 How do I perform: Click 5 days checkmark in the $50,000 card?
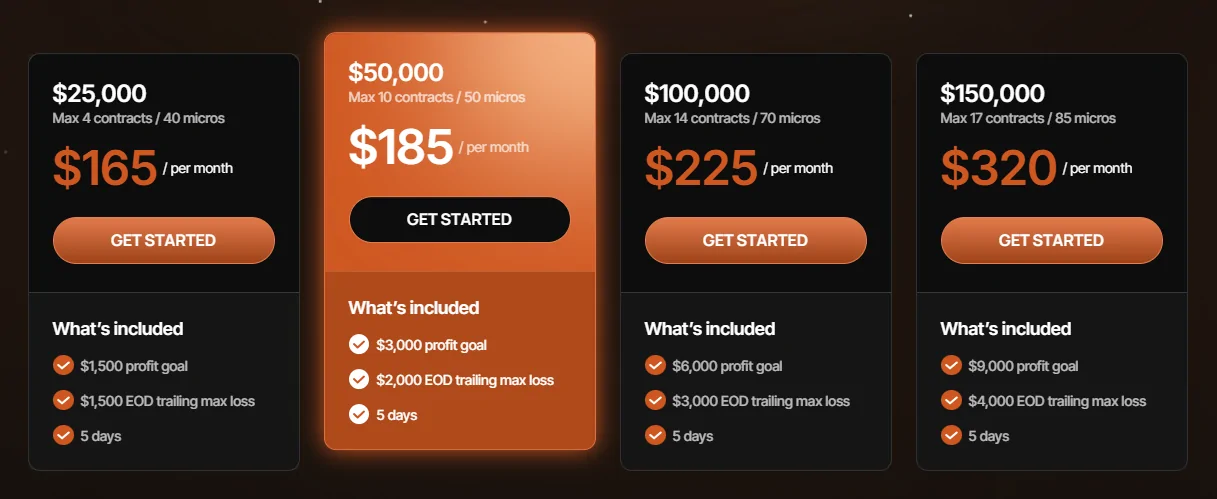359,415
